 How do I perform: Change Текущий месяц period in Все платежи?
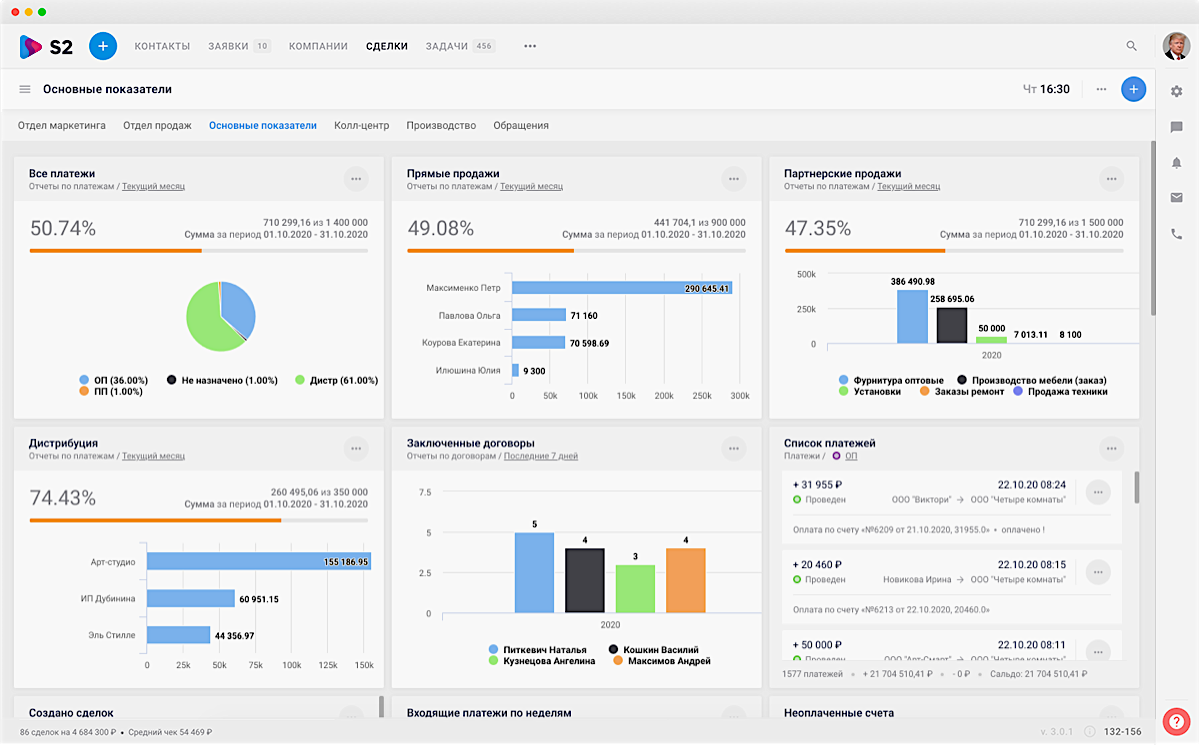tap(153, 187)
